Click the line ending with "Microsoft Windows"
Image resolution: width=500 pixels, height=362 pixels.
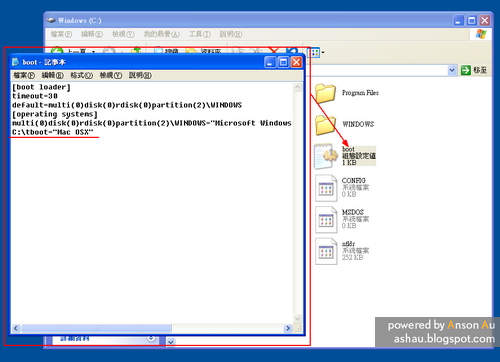tap(152, 123)
